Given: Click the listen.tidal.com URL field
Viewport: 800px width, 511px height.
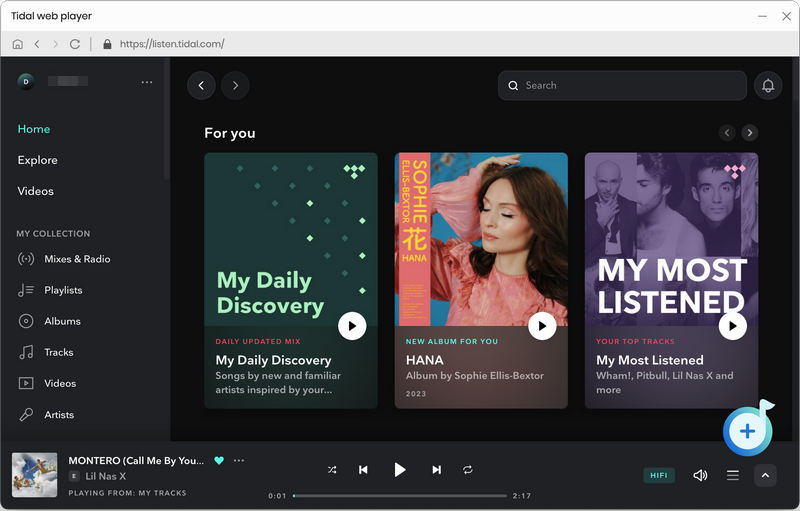Looking at the screenshot, I should point(172,44).
